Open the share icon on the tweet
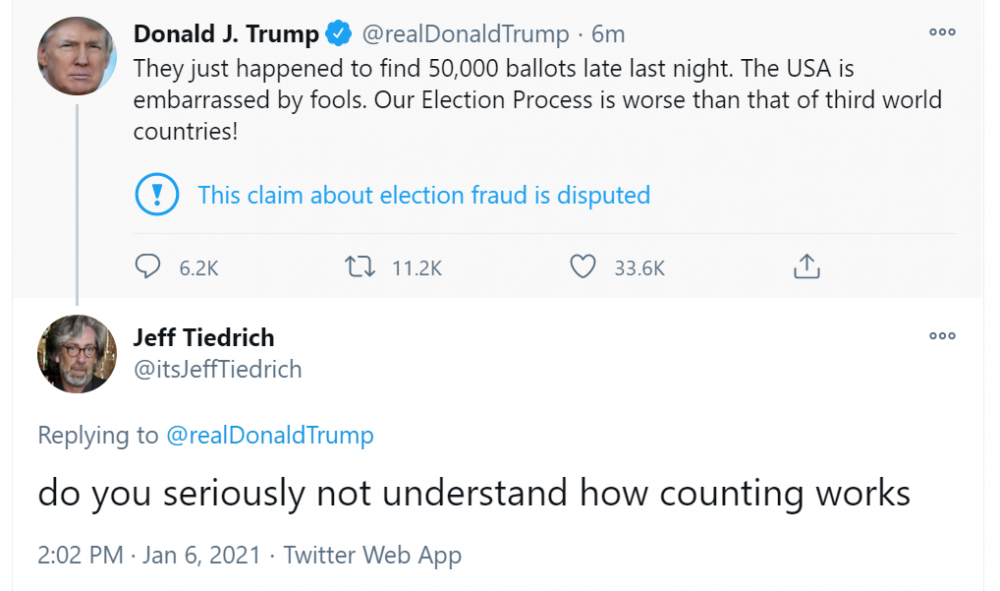The height and width of the screenshot is (591, 1000). (807, 266)
